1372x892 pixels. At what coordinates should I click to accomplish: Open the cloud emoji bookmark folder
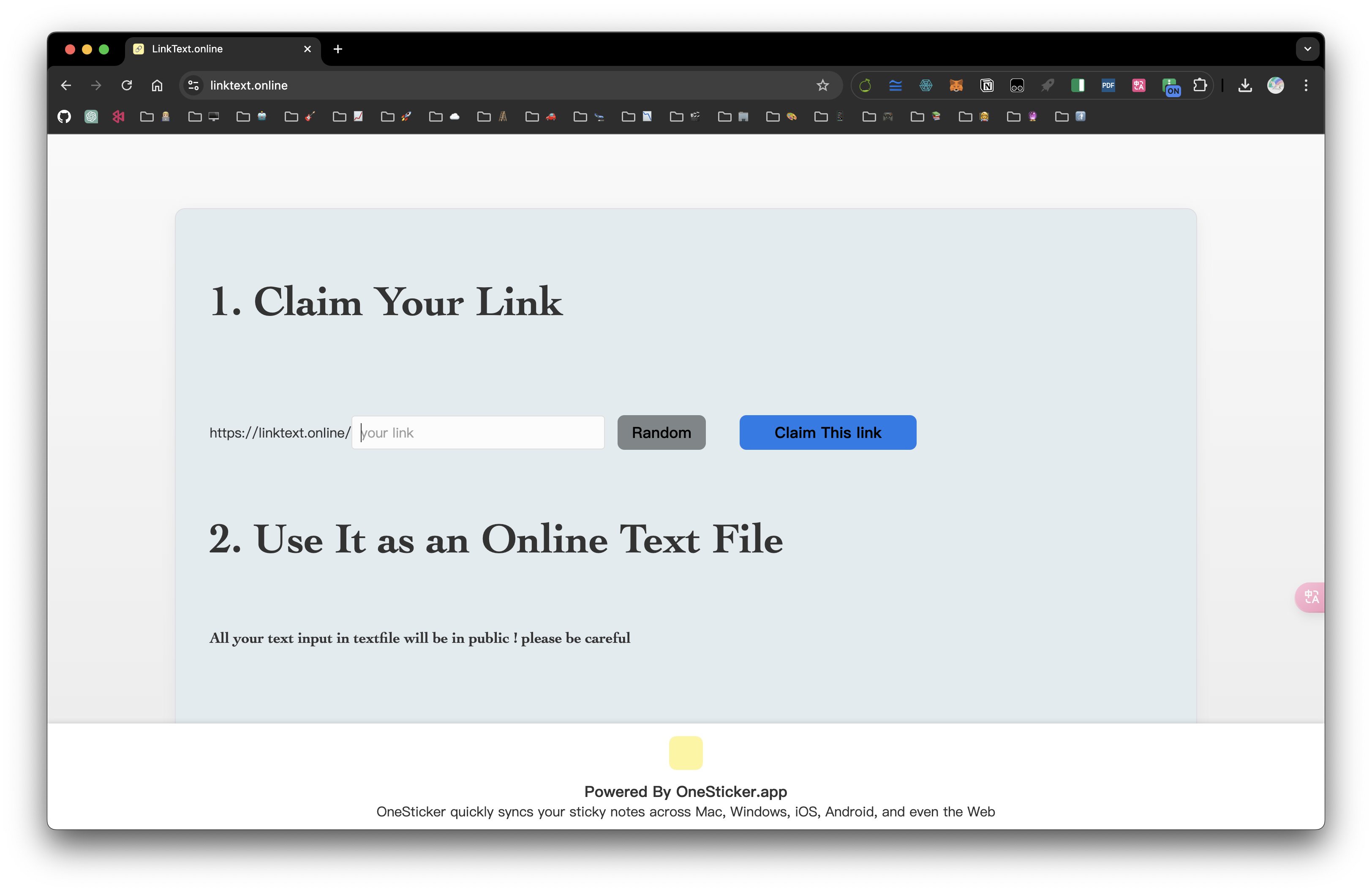[444, 117]
